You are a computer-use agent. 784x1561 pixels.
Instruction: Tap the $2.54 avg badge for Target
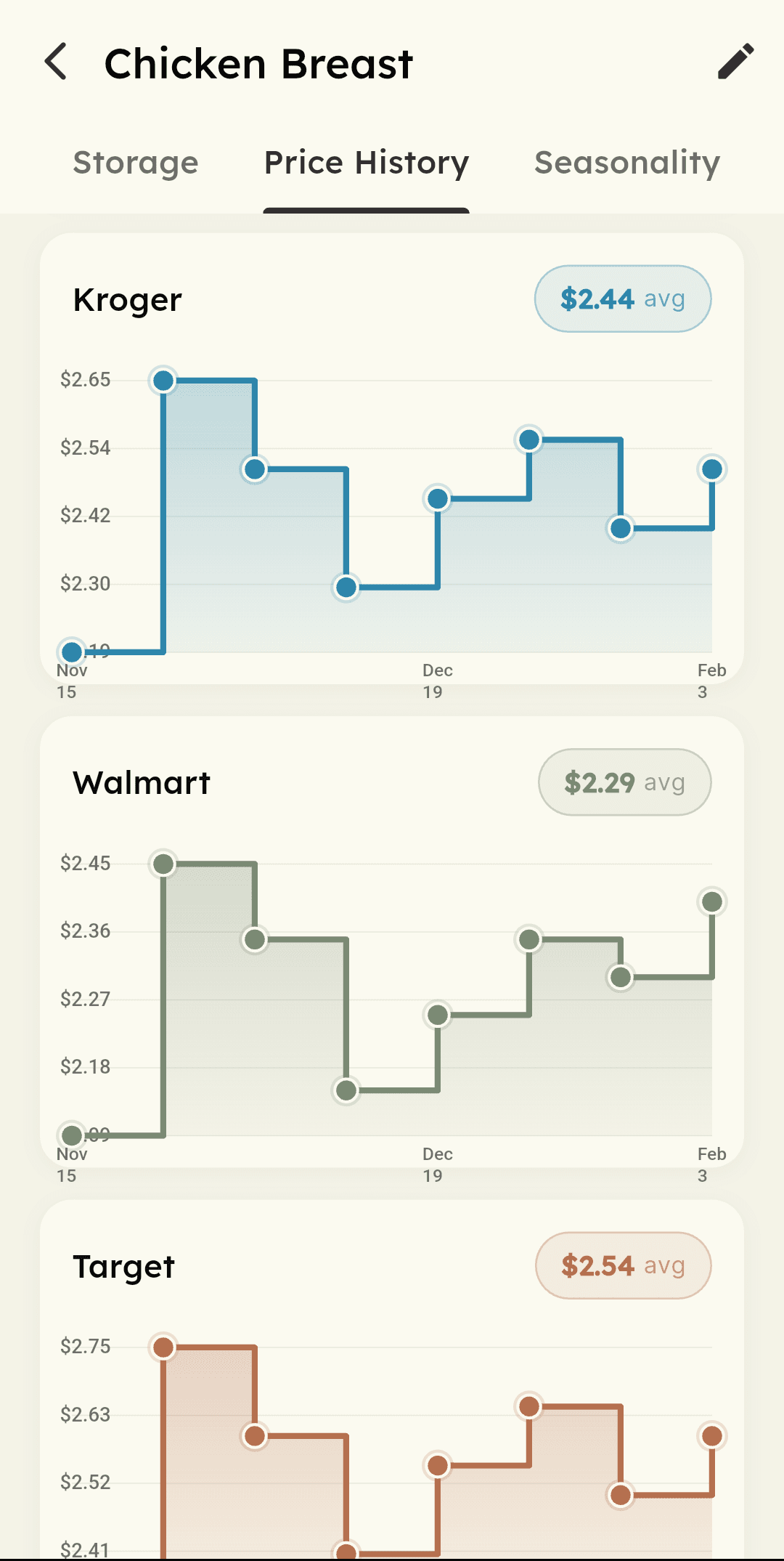(x=622, y=1265)
